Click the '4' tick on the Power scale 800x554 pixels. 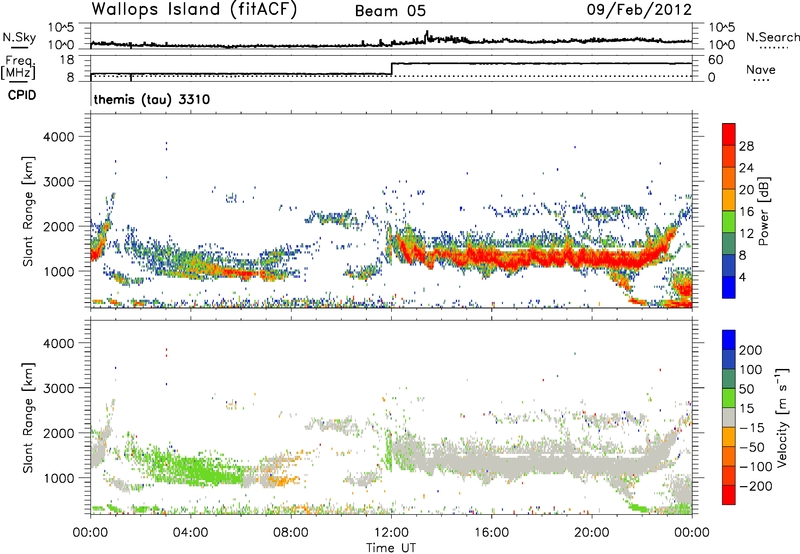(x=742, y=277)
